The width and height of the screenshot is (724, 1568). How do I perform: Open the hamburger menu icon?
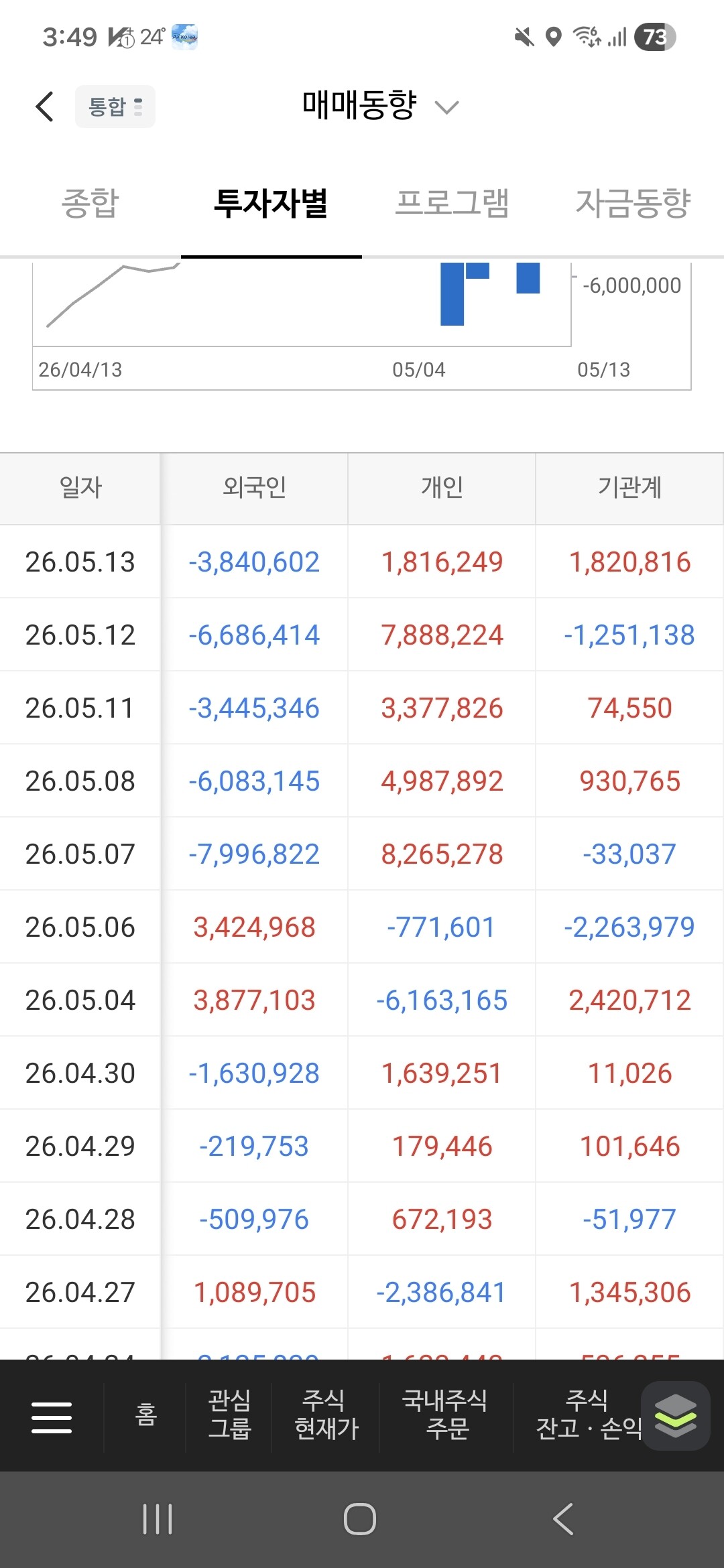[x=52, y=1417]
